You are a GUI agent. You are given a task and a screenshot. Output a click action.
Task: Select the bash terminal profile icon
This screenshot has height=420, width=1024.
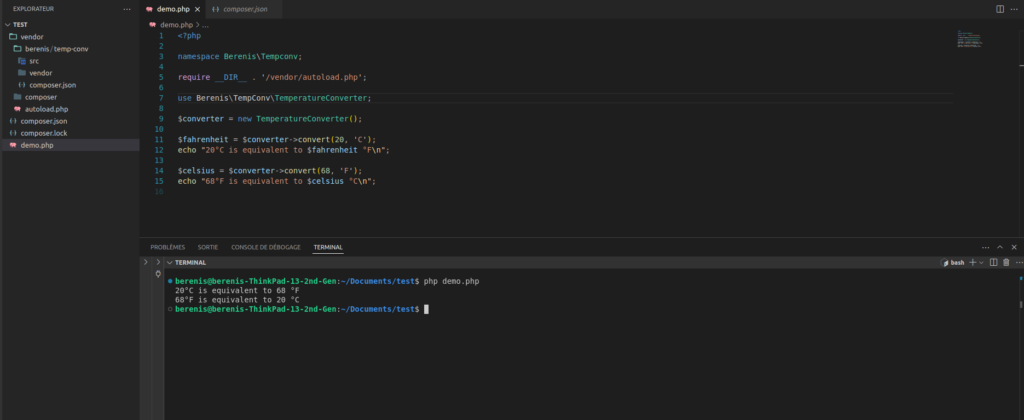[946, 262]
